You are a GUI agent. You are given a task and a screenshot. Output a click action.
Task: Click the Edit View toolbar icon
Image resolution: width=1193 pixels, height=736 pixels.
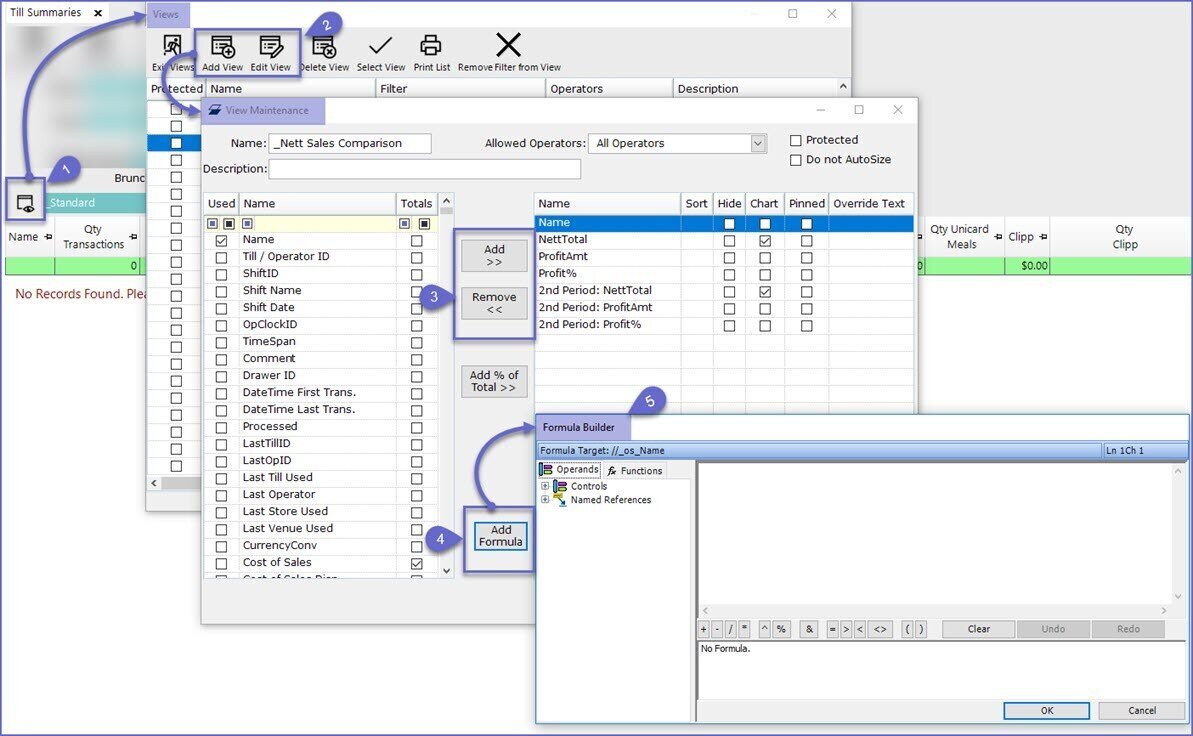(x=270, y=47)
